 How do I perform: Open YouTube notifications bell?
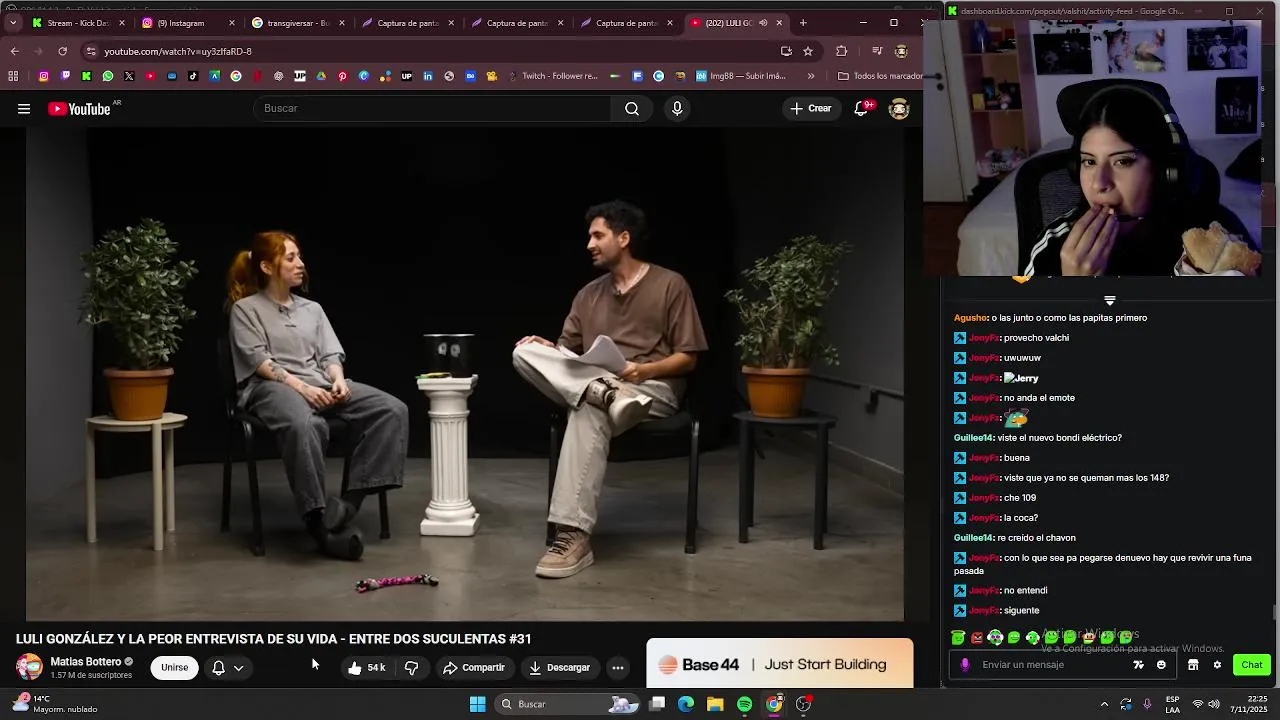861,108
